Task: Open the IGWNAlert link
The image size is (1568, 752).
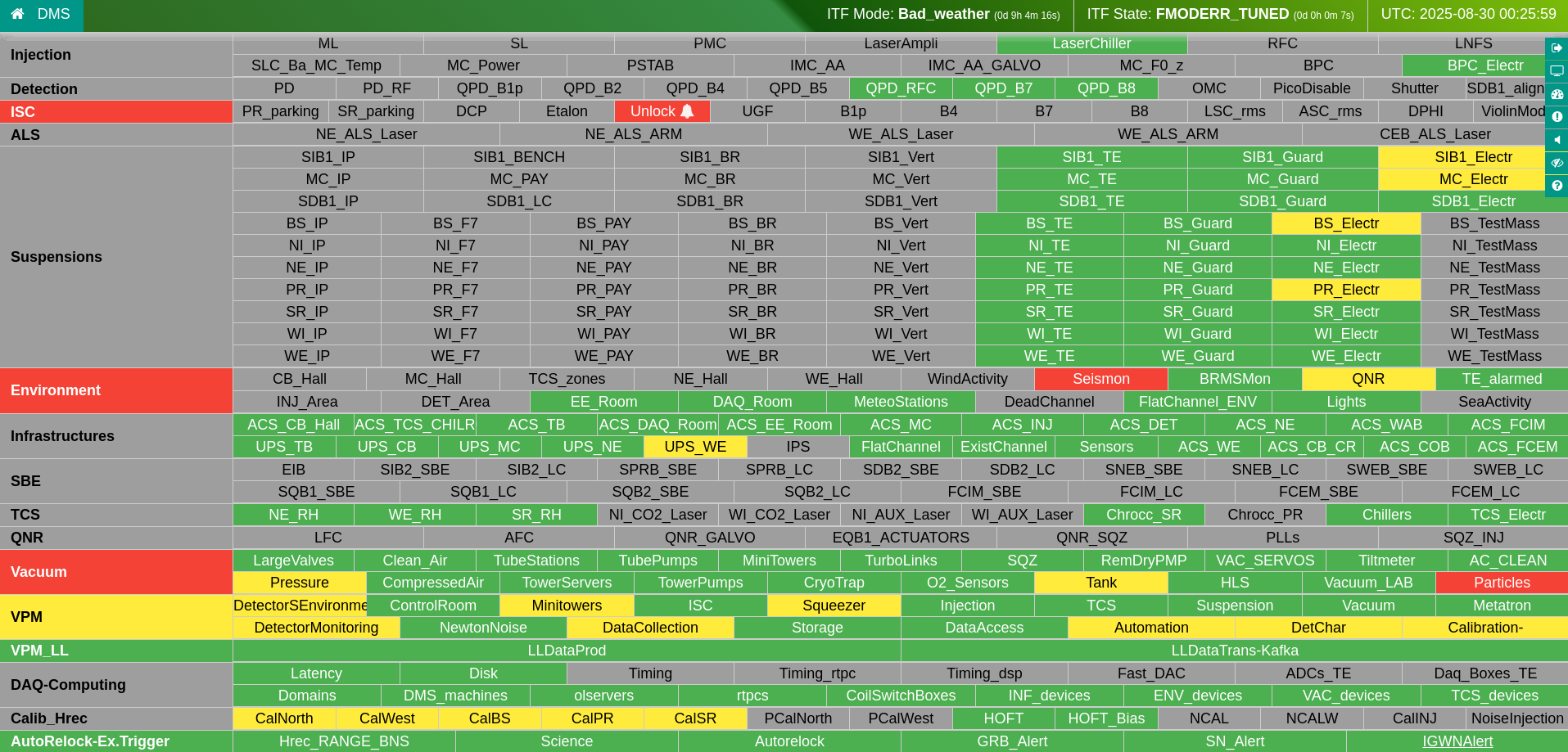Action: 1457,741
